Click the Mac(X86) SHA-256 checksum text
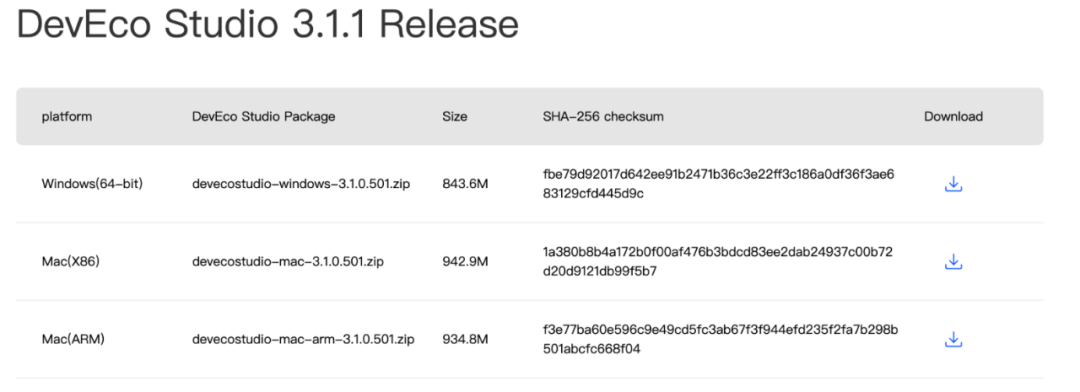The image size is (1080, 392). coord(718,262)
